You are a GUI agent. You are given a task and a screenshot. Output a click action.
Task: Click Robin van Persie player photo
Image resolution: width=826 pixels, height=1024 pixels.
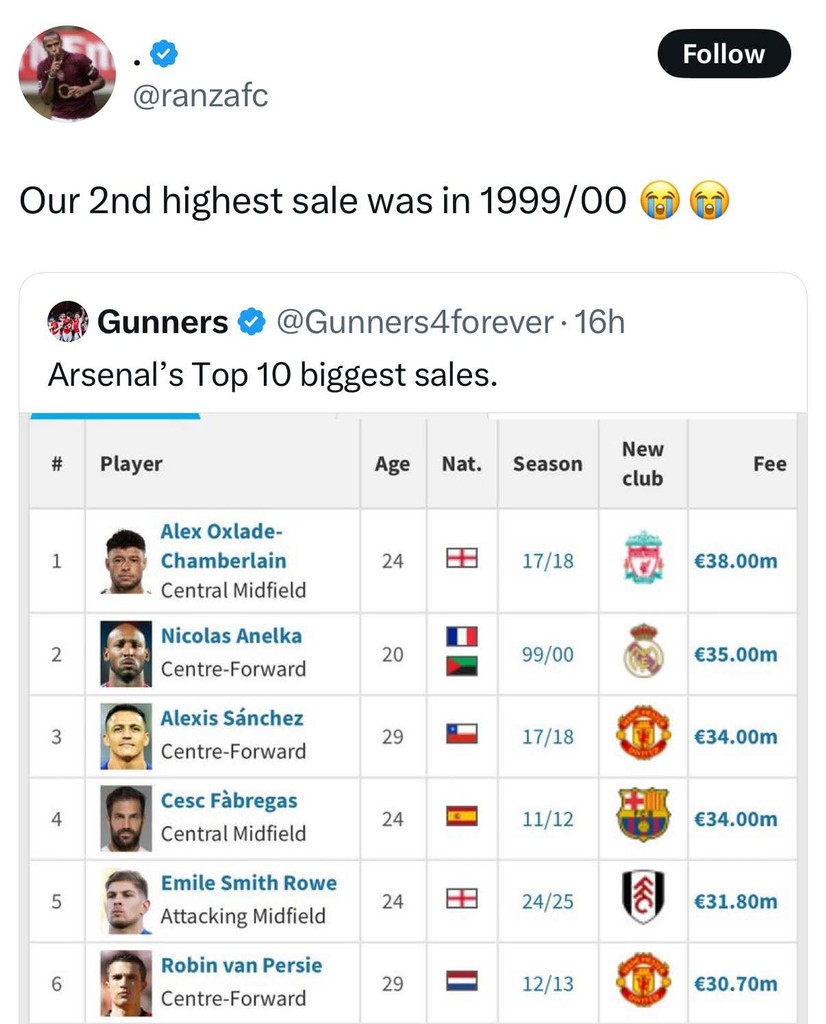126,982
